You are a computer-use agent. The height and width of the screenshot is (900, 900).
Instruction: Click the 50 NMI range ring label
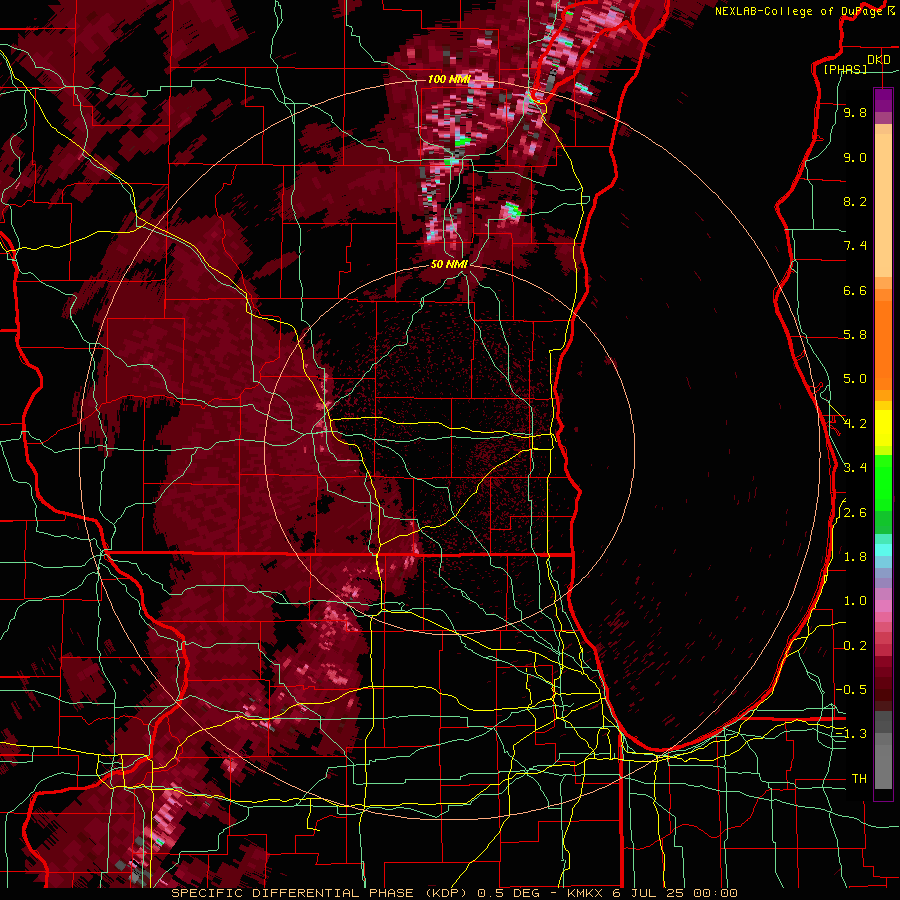449,264
